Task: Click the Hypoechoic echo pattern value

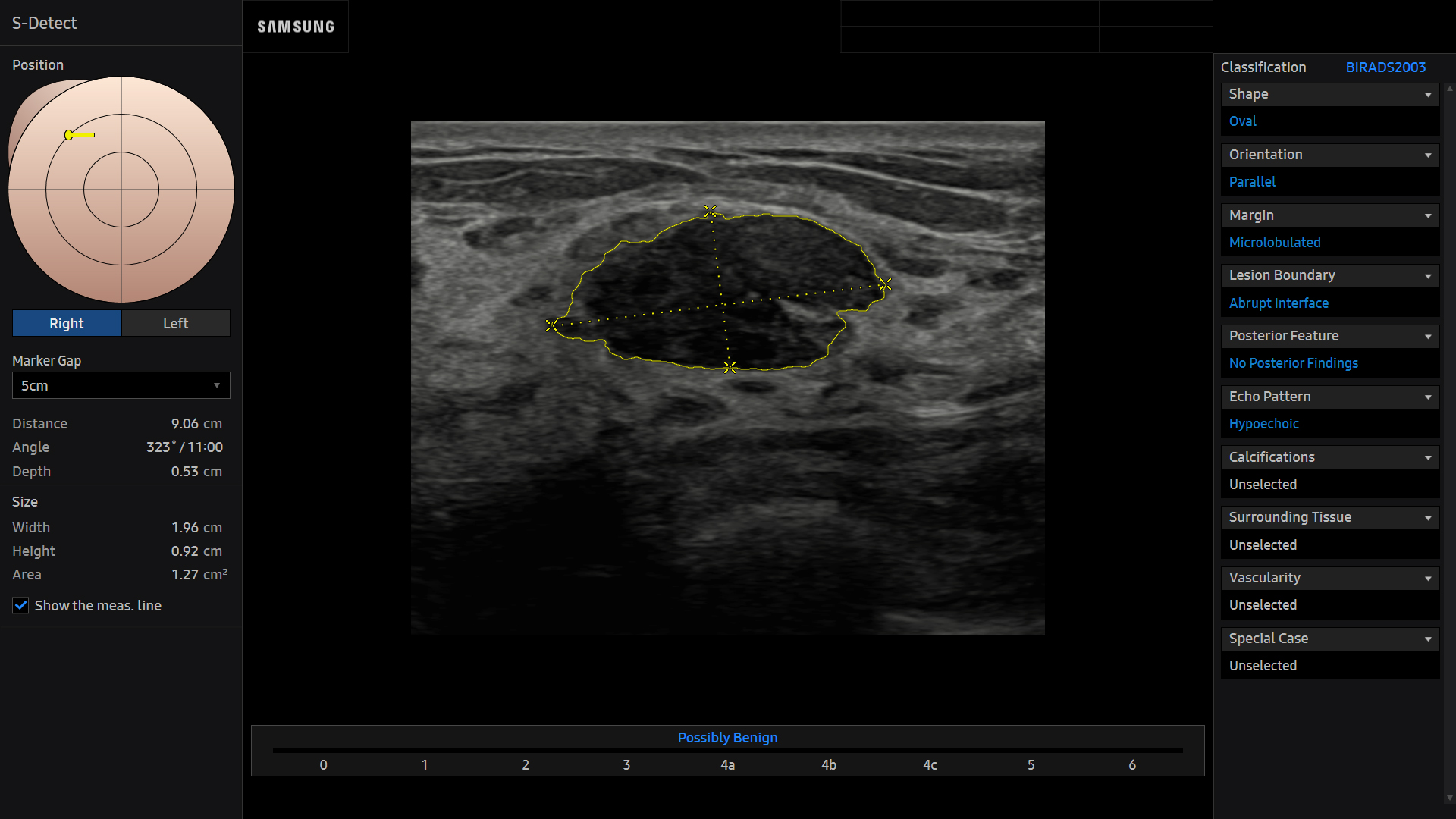Action: (1263, 424)
